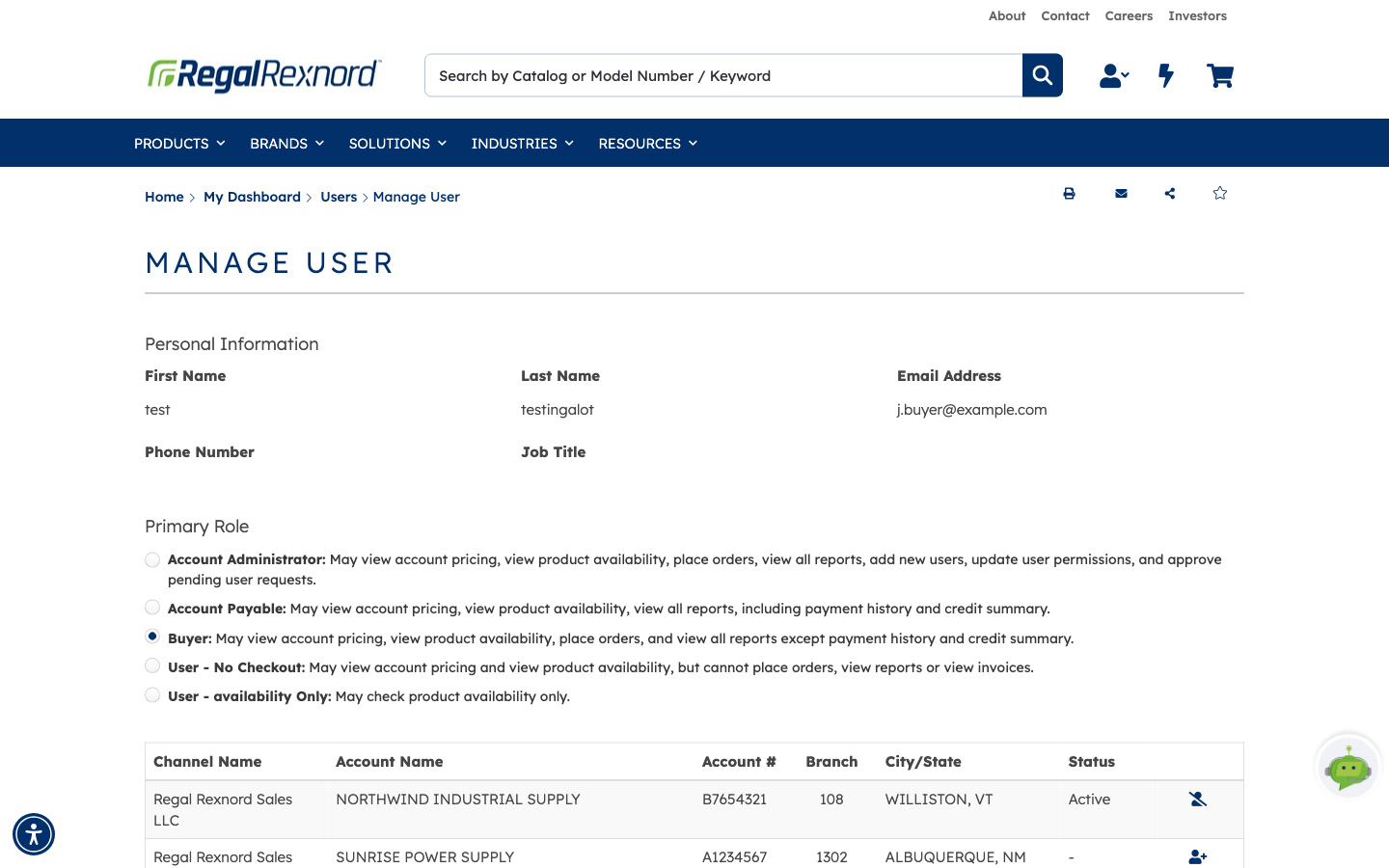Click the SUNRISE POWER SUPPLY account name
Image resolution: width=1389 pixels, height=868 pixels.
click(425, 857)
